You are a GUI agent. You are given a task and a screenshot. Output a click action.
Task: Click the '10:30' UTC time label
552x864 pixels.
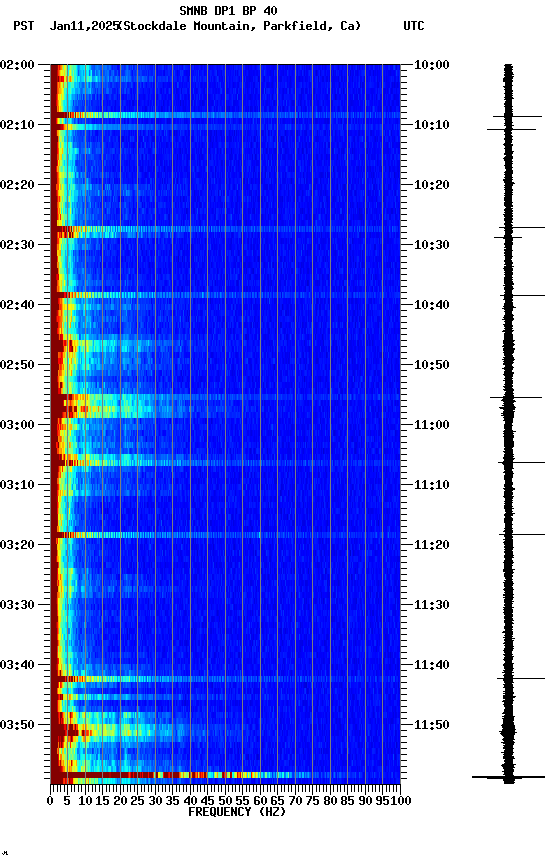tap(432, 245)
